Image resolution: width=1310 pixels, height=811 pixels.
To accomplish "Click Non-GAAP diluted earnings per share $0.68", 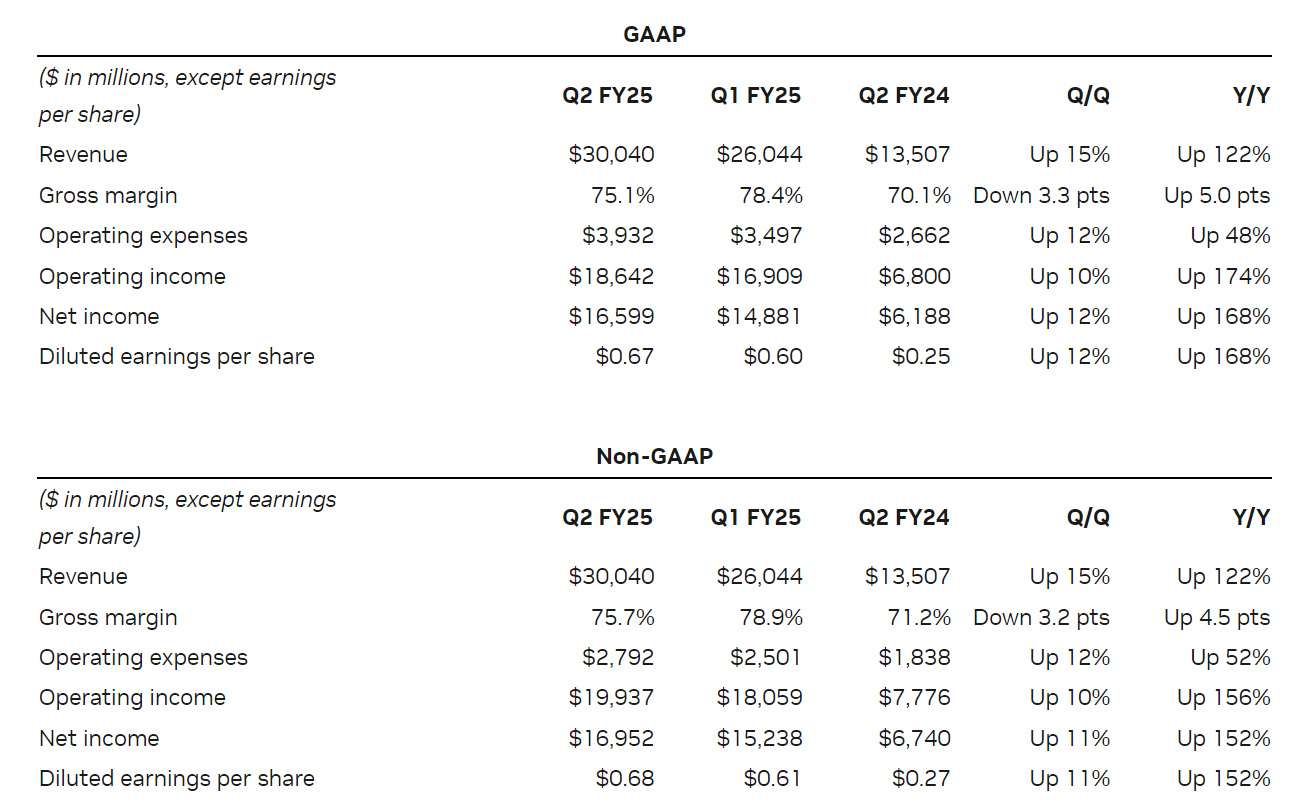I will [624, 779].
